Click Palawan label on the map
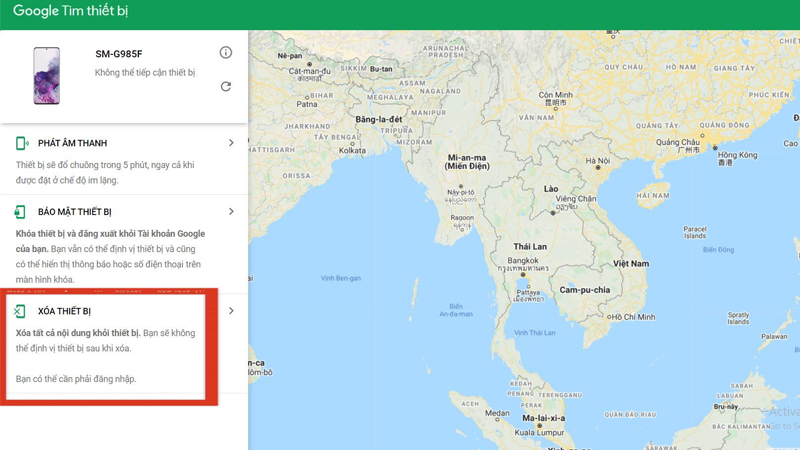This screenshot has width=800, height=450. [x=774, y=336]
